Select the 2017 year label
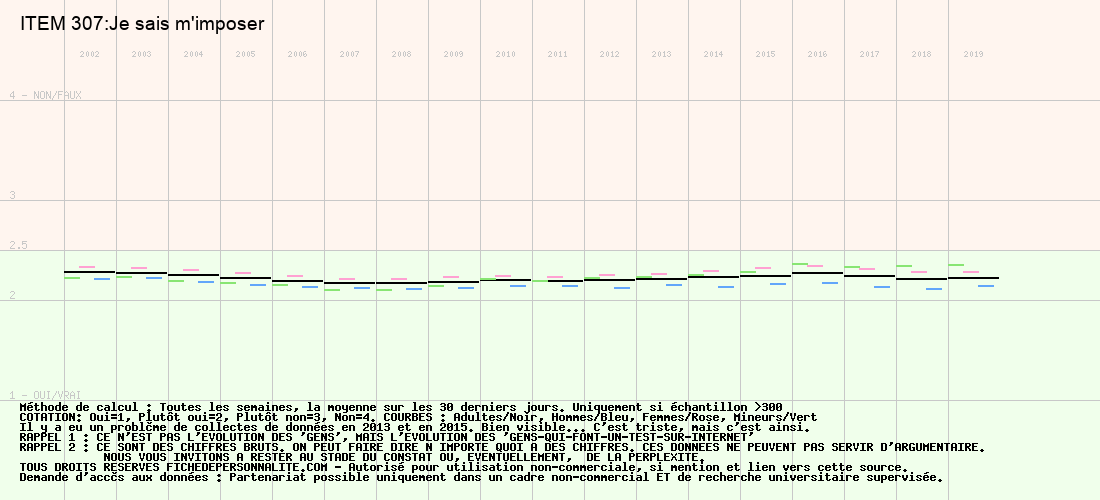The image size is (1100, 500). point(870,54)
